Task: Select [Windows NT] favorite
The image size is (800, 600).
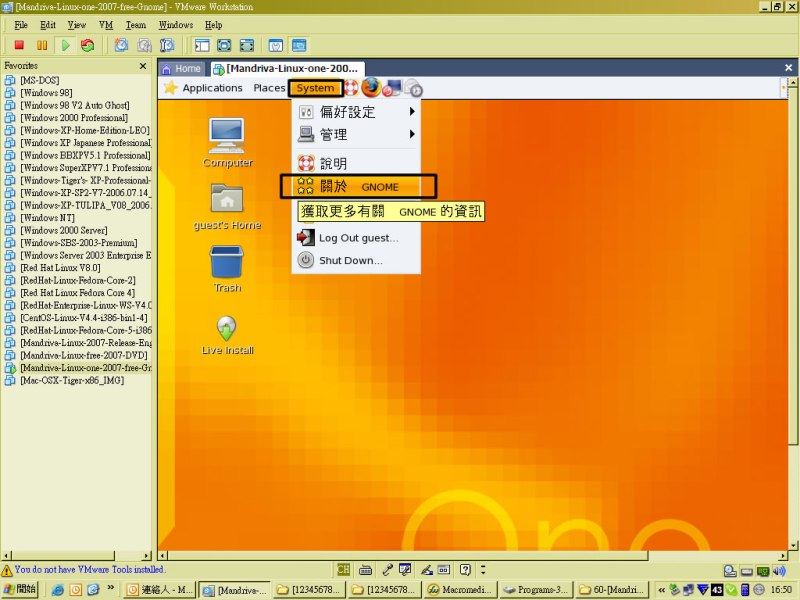Action: pyautogui.click(x=47, y=217)
